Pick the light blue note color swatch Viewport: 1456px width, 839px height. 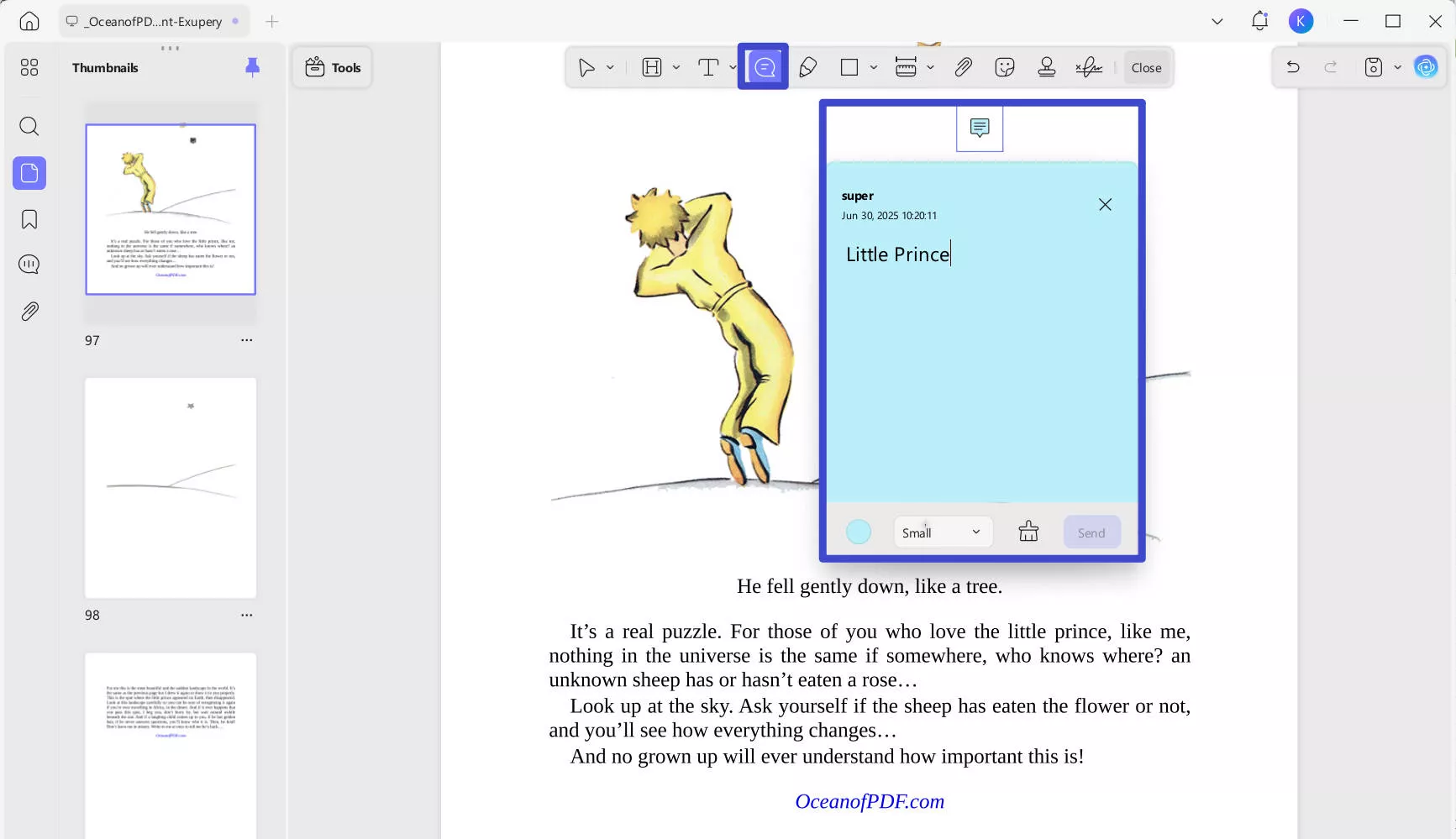pos(858,532)
